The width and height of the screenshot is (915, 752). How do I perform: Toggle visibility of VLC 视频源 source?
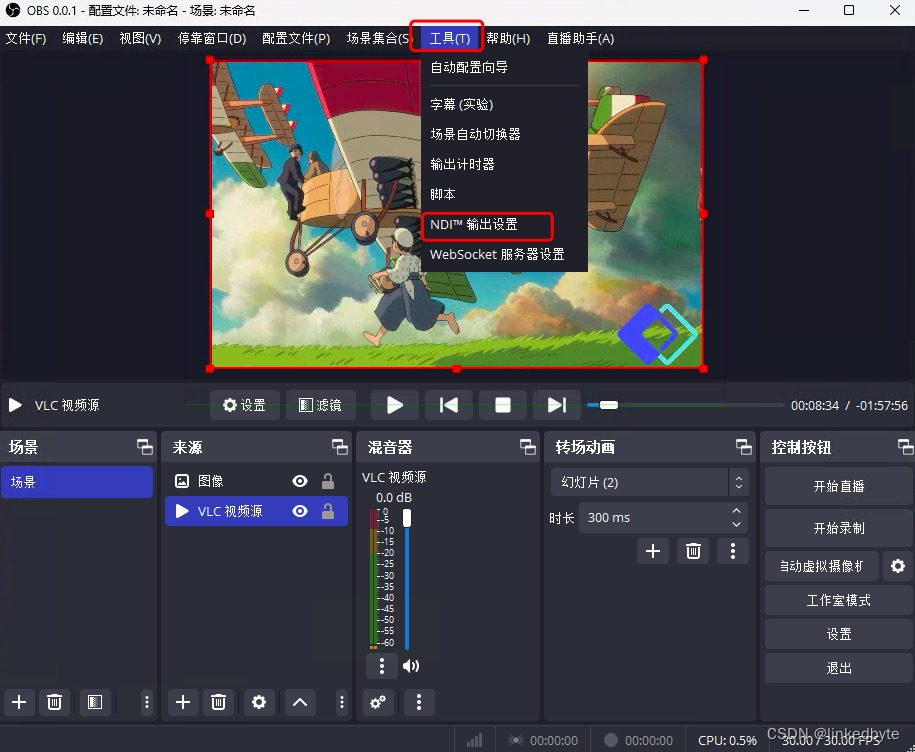[x=300, y=512]
